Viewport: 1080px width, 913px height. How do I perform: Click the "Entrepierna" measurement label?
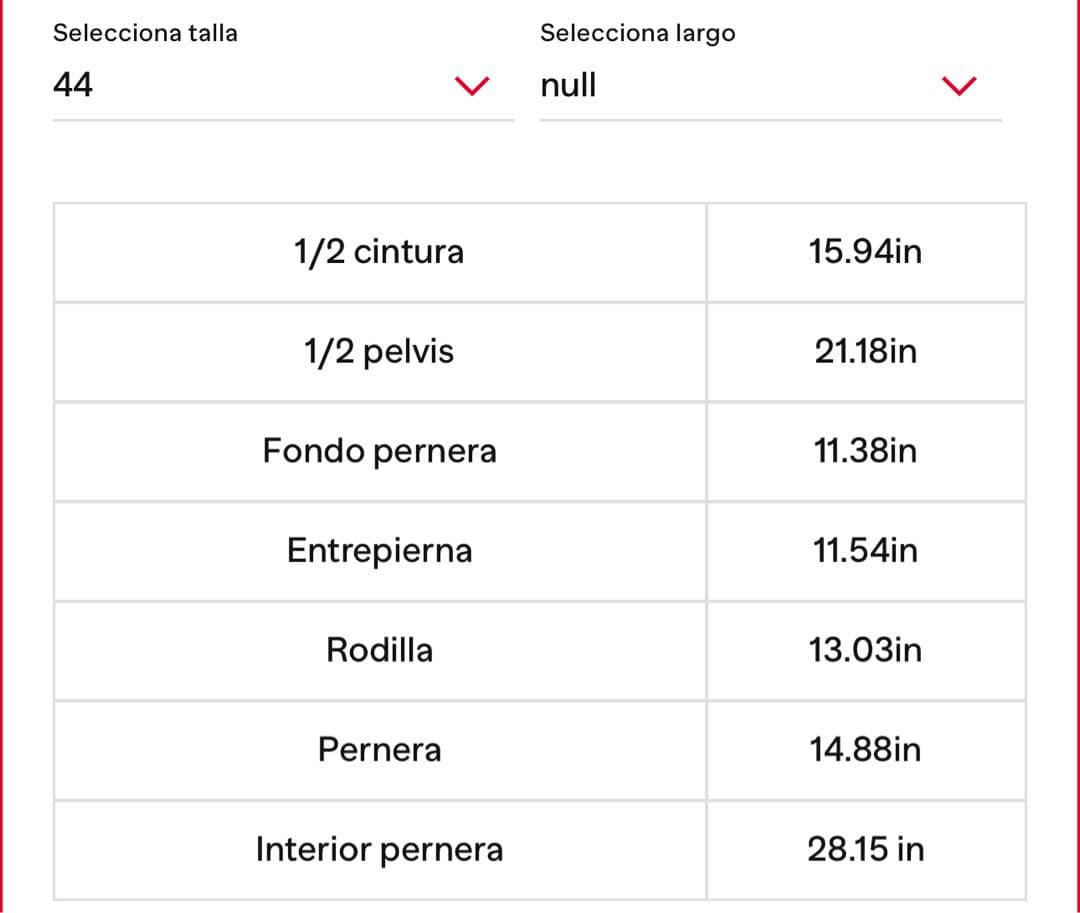[379, 551]
